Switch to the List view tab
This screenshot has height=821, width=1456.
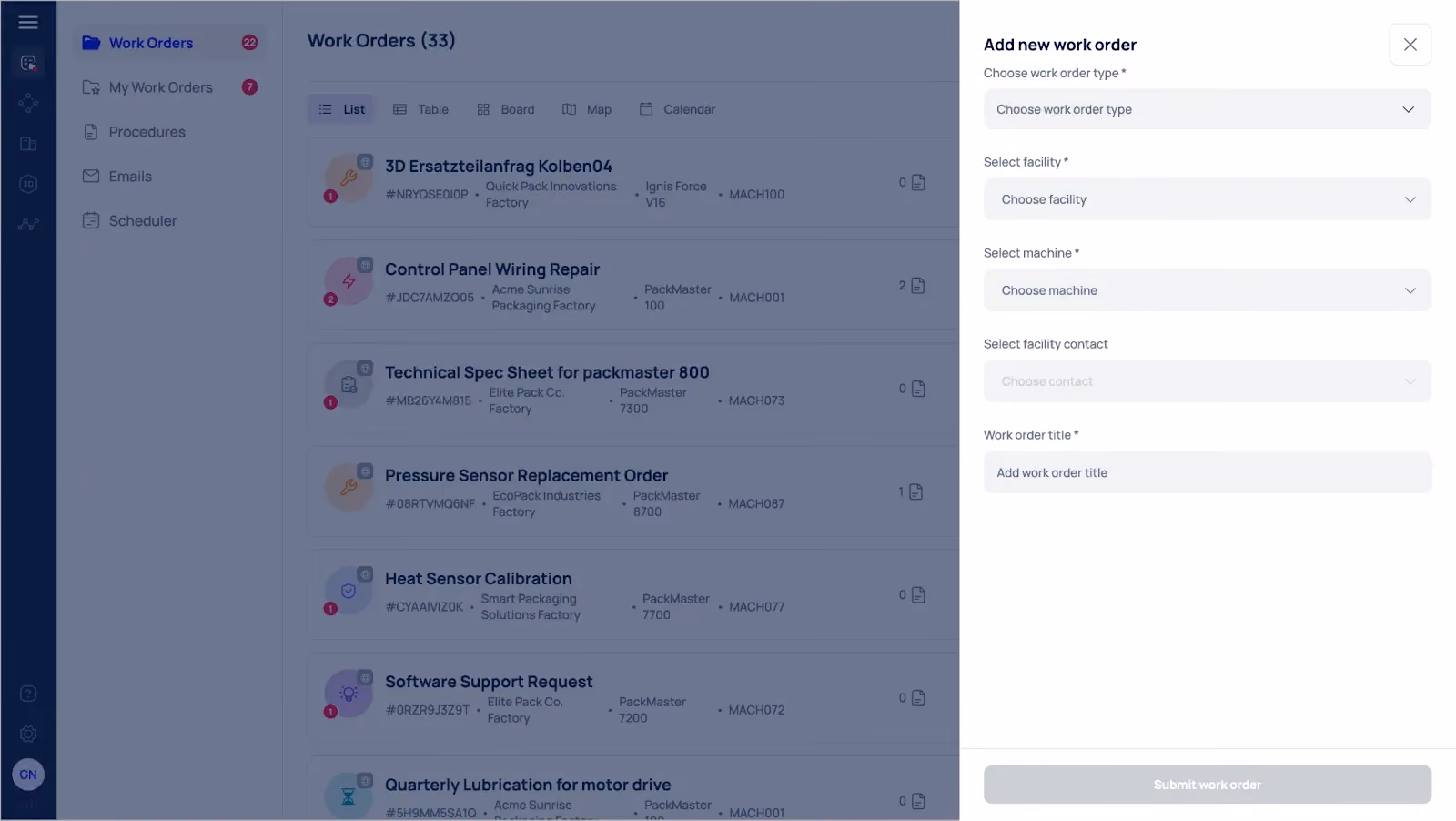click(x=341, y=109)
